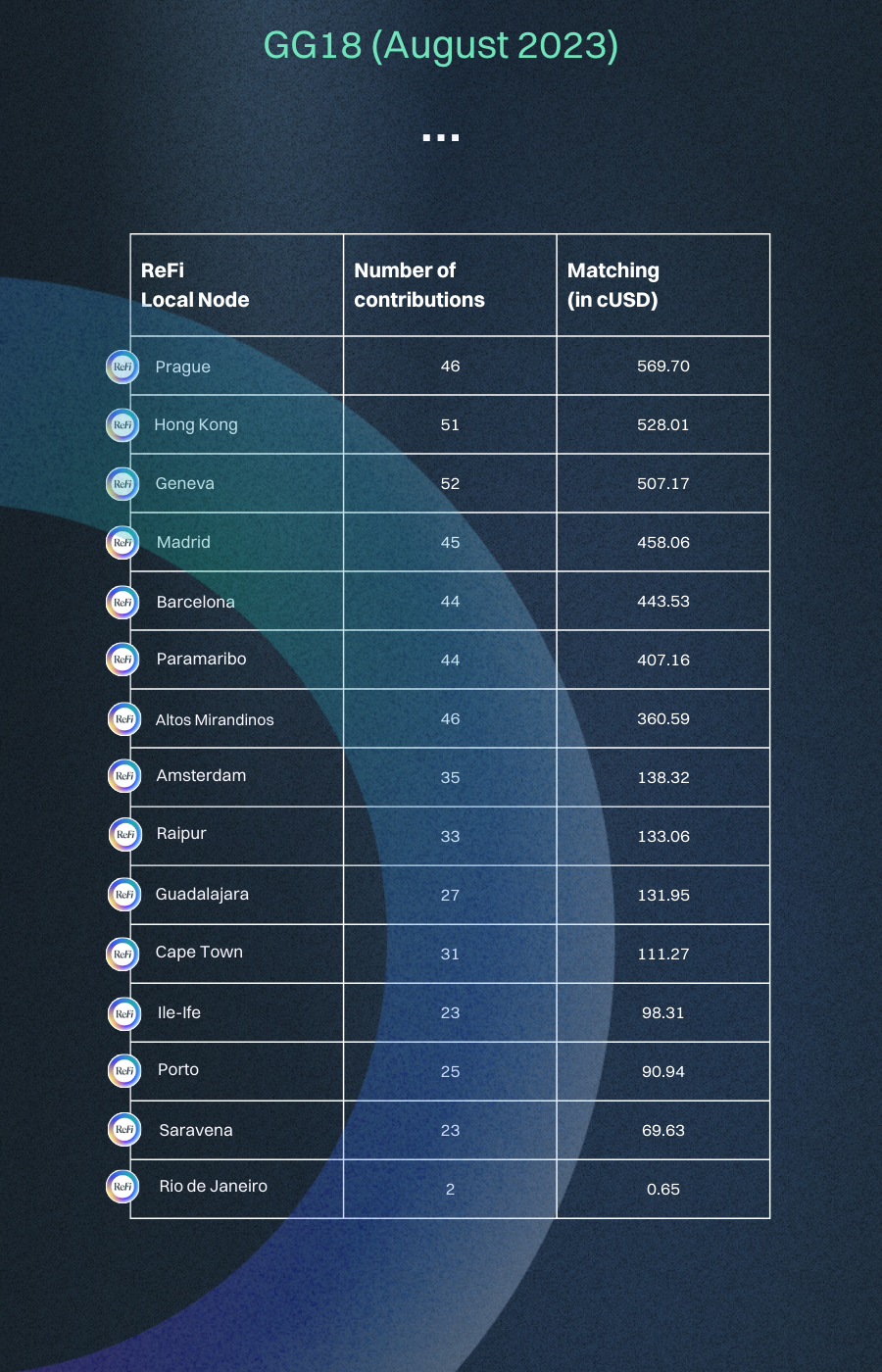Click the ReFi logo beside Amsterdam
The image size is (882, 1372).
click(x=124, y=776)
